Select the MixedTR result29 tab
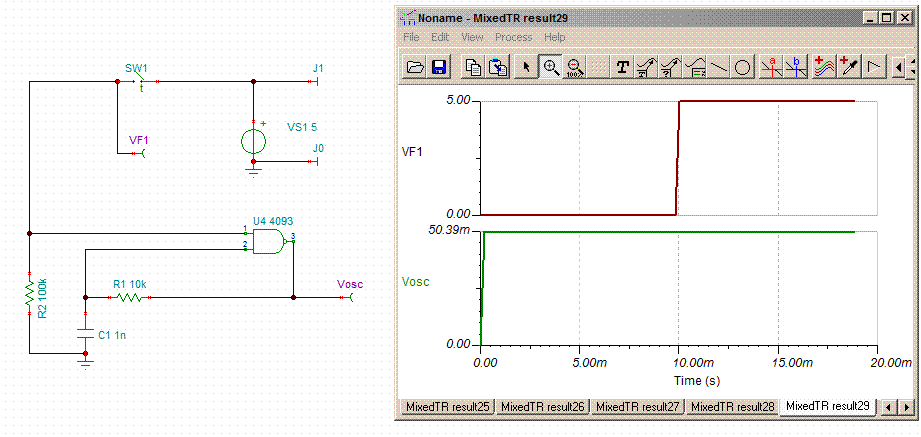 828,405
